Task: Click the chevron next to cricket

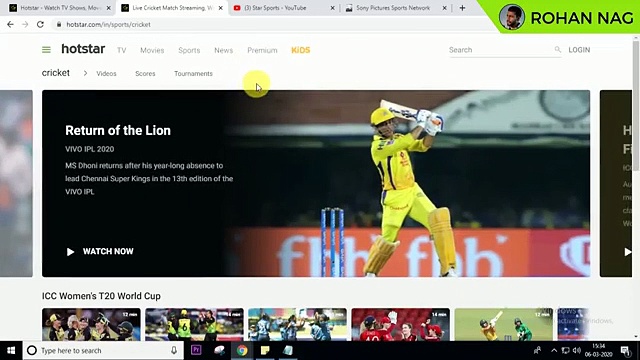Action: pyautogui.click(x=85, y=73)
